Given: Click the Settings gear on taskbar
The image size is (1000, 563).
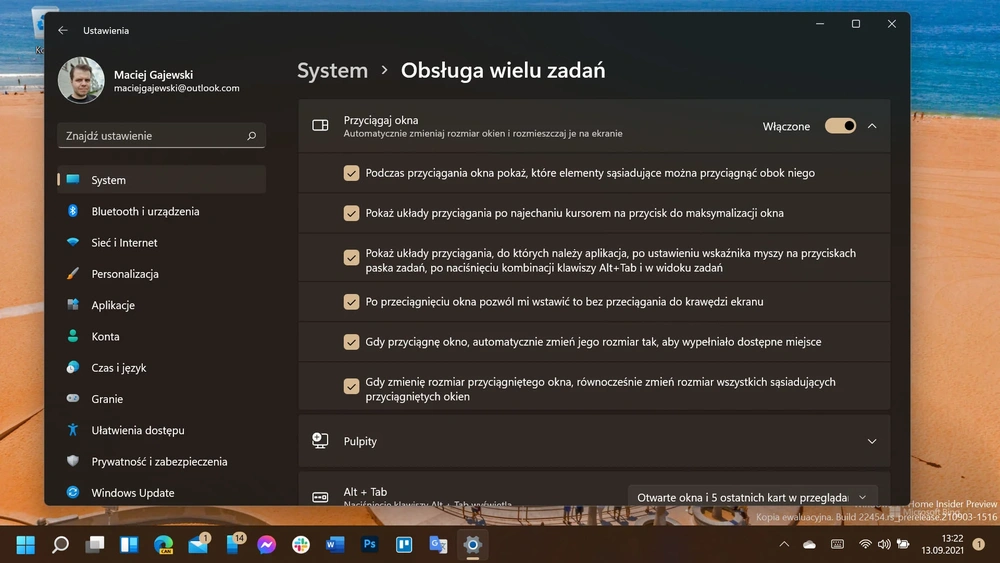Looking at the screenshot, I should (473, 545).
